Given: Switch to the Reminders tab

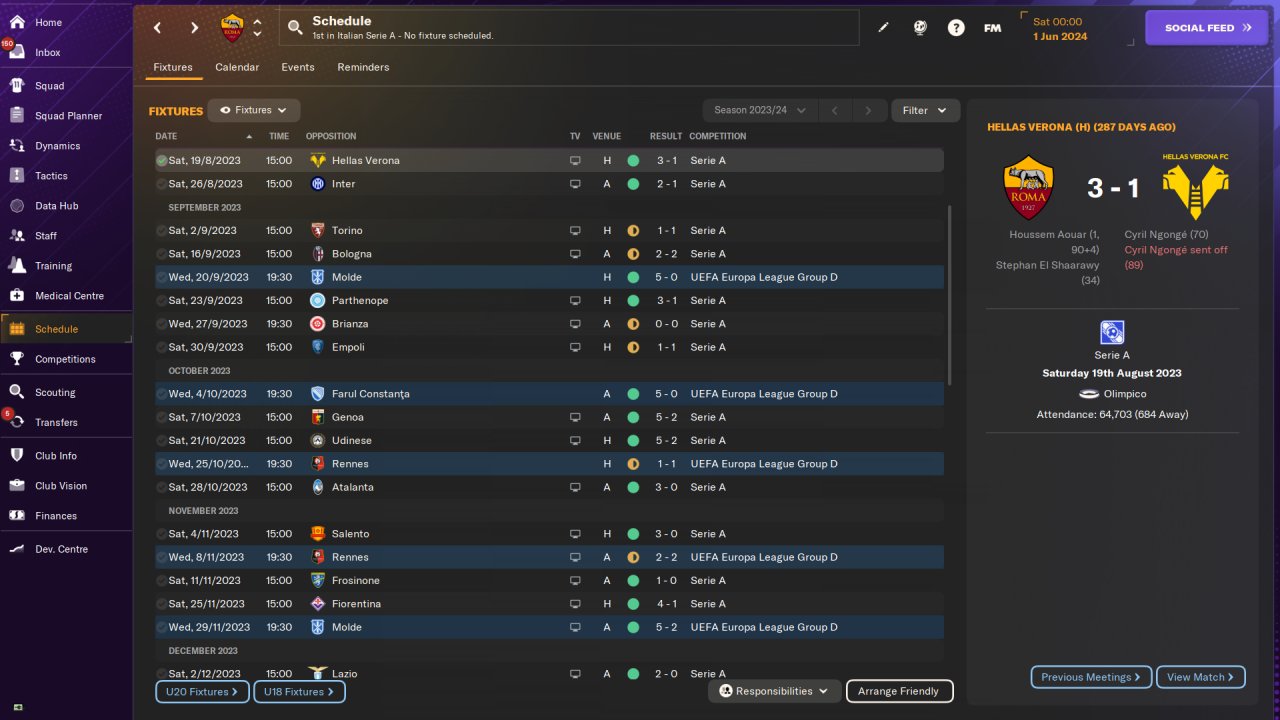Looking at the screenshot, I should pos(363,67).
